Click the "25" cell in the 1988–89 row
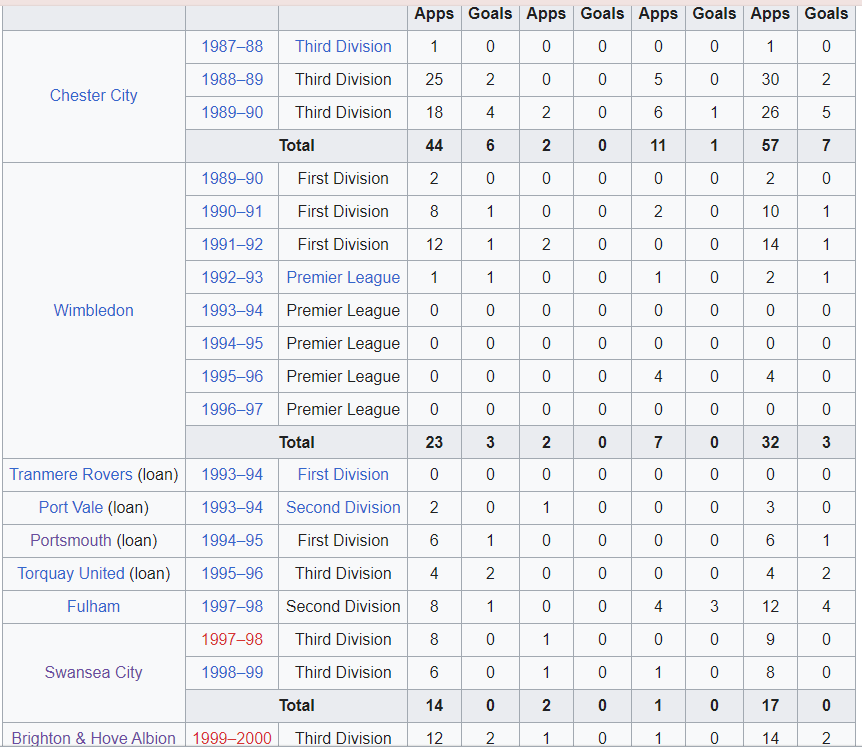862x748 pixels. click(434, 79)
